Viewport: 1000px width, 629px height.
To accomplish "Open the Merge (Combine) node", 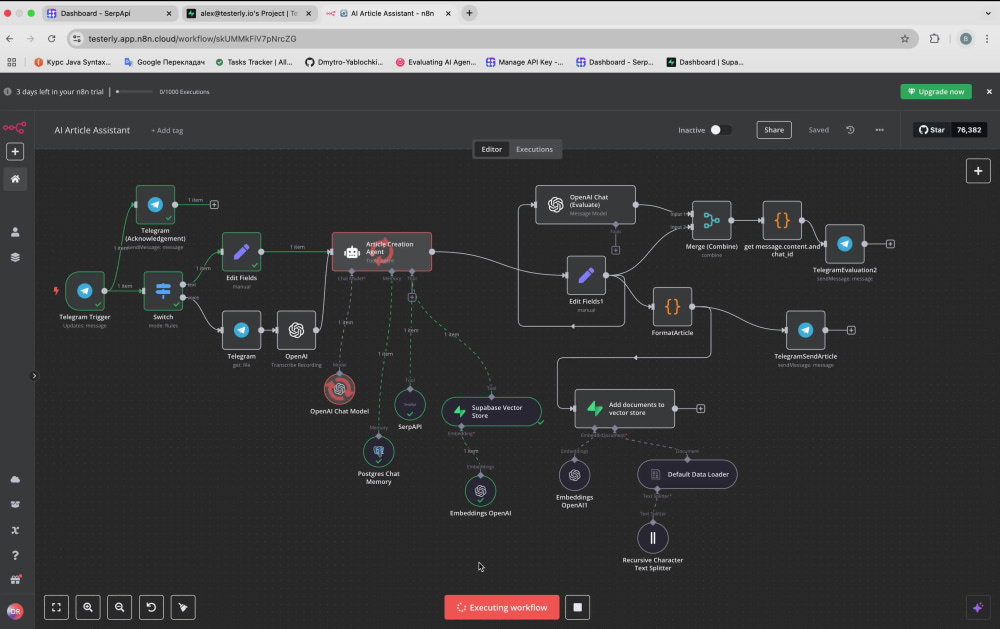I will [711, 221].
